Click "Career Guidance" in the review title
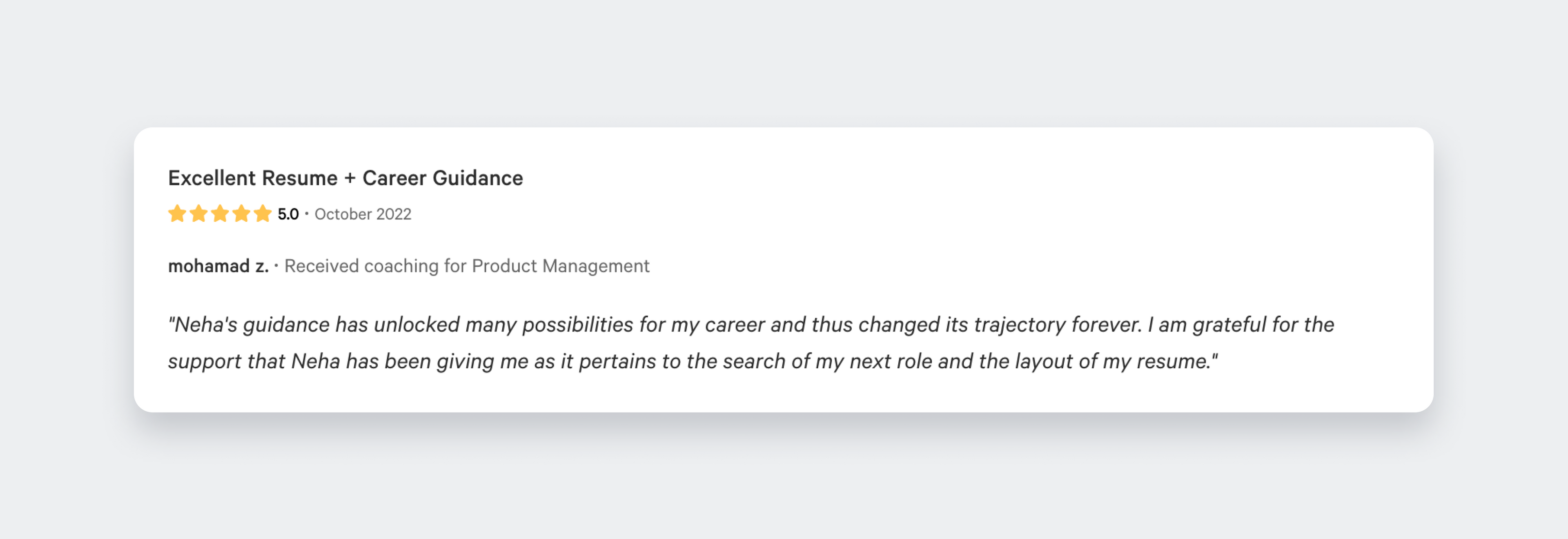The width and height of the screenshot is (1568, 539). [443, 178]
